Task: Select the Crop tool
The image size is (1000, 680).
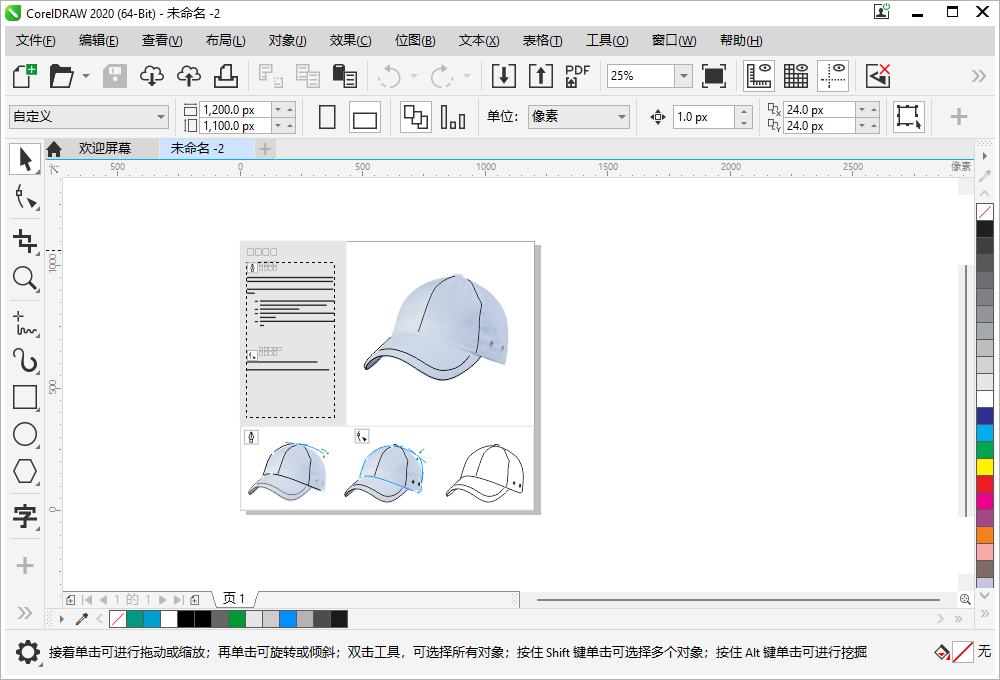Action: point(25,240)
